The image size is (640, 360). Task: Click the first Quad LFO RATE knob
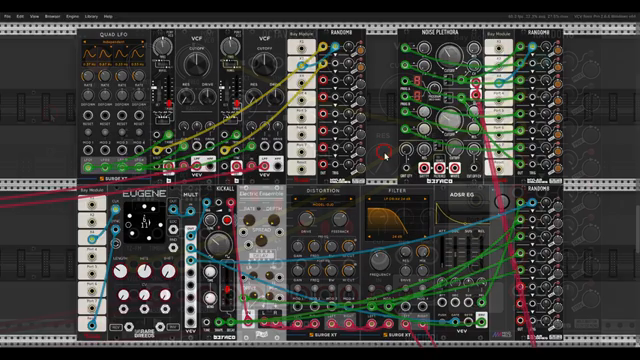pos(88,76)
